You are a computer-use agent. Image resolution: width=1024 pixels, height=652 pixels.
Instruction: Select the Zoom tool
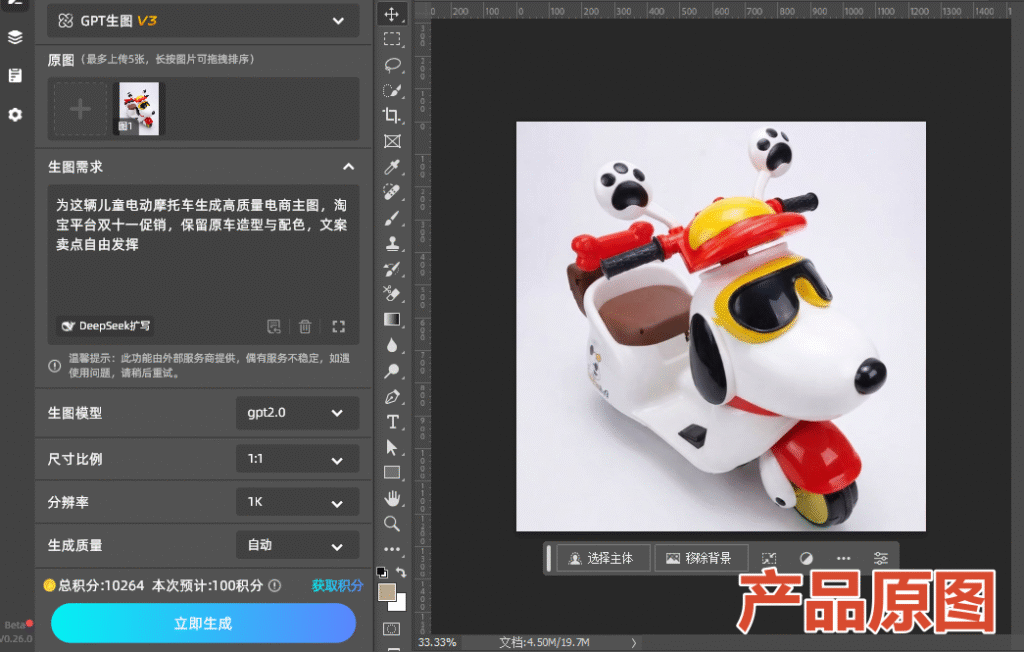(392, 524)
